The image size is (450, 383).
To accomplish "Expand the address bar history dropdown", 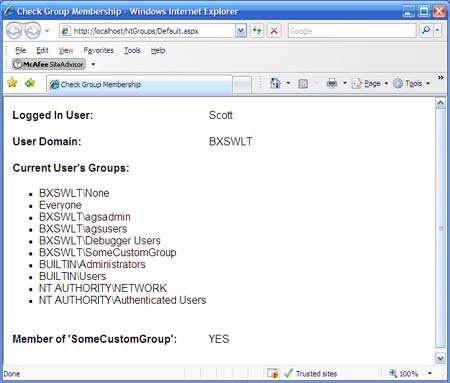I will [x=241, y=31].
